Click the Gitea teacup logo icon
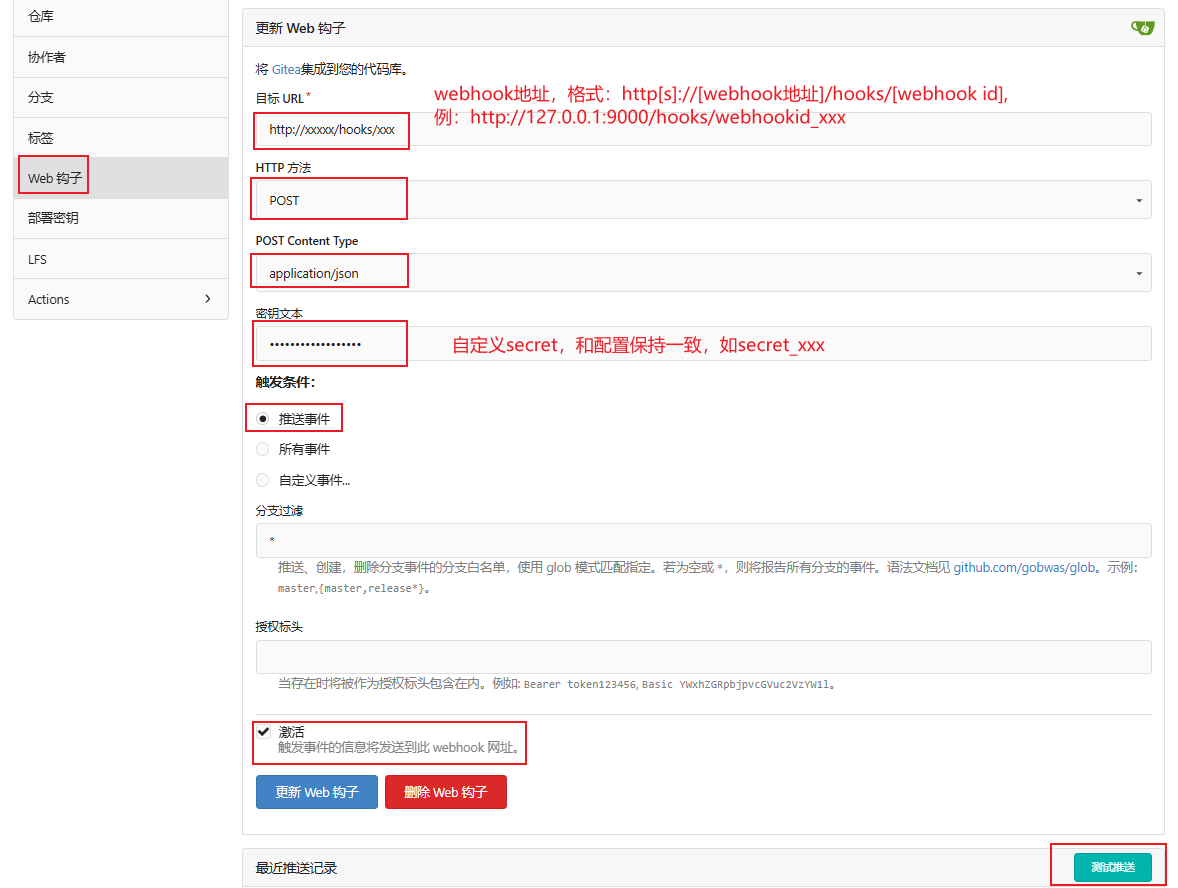Screen dimensions: 1178x888 pyautogui.click(x=1142, y=28)
